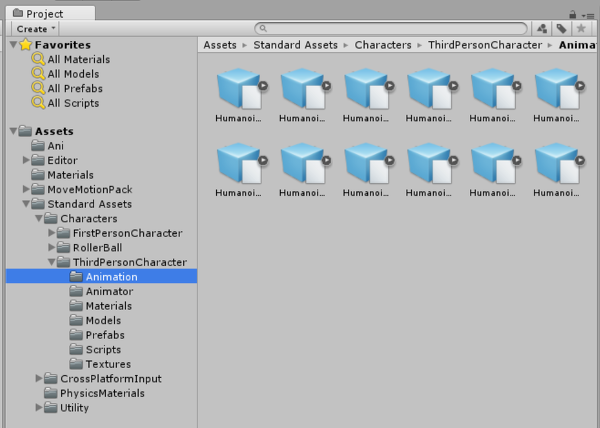Expand the MoveMotionPack folder arrow

click(26, 189)
